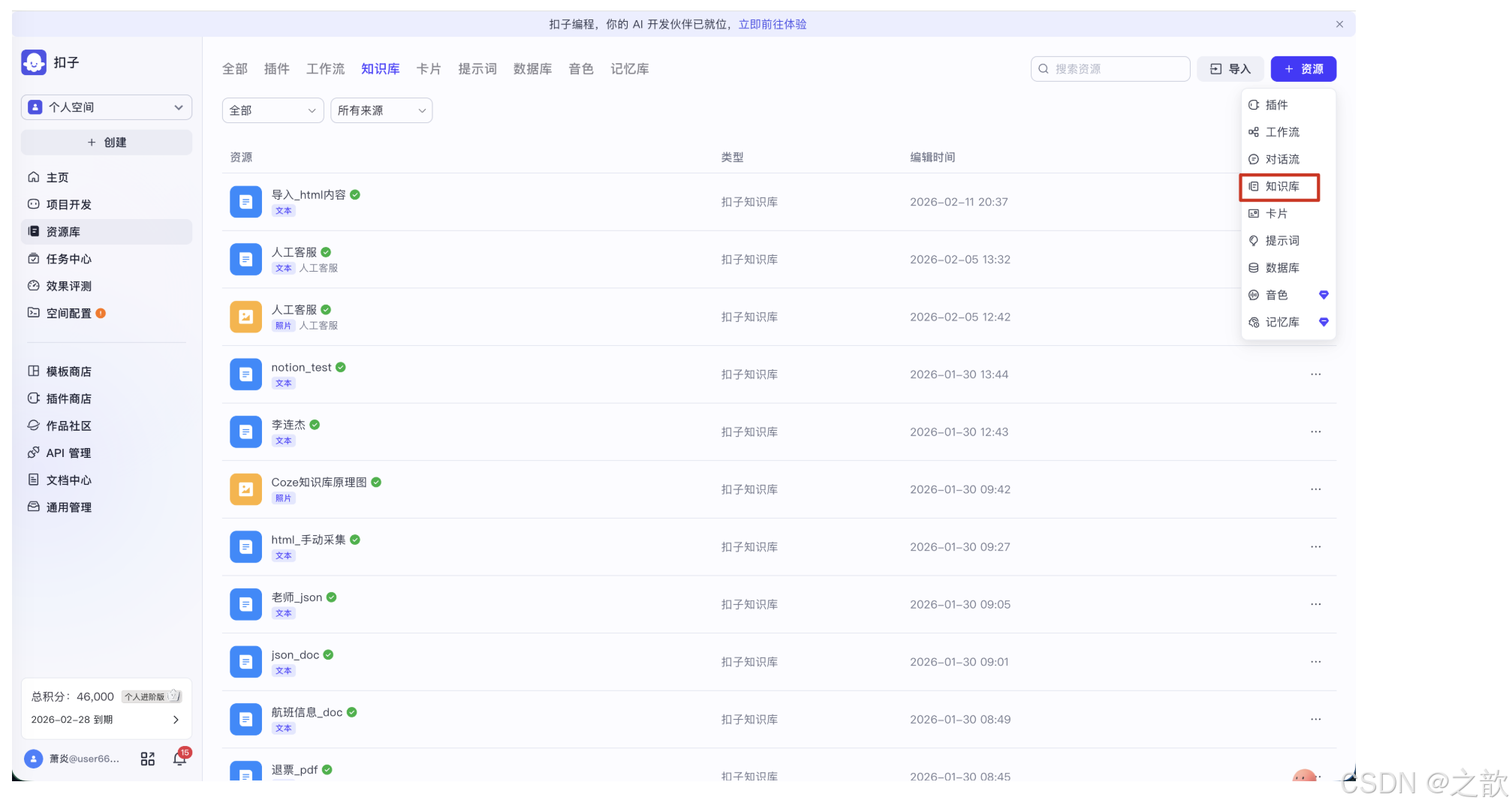The width and height of the screenshot is (1512, 809).
Task: Expand the 个人空间 workspace dropdown
Action: coord(106,107)
